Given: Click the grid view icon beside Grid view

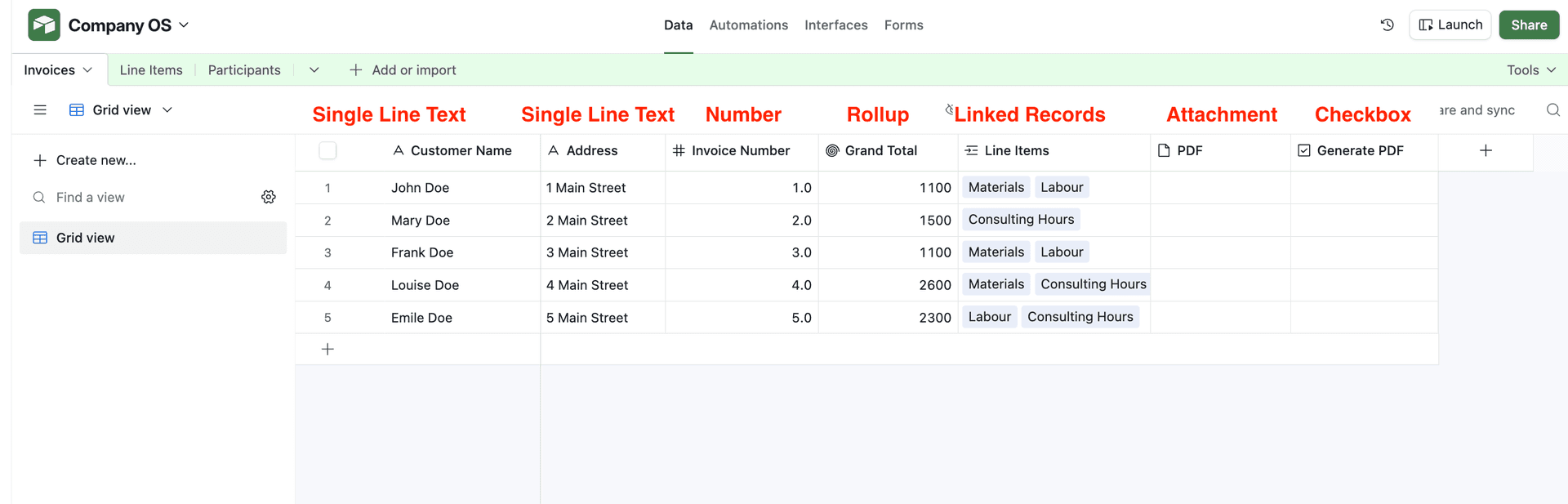Looking at the screenshot, I should pyautogui.click(x=76, y=109).
